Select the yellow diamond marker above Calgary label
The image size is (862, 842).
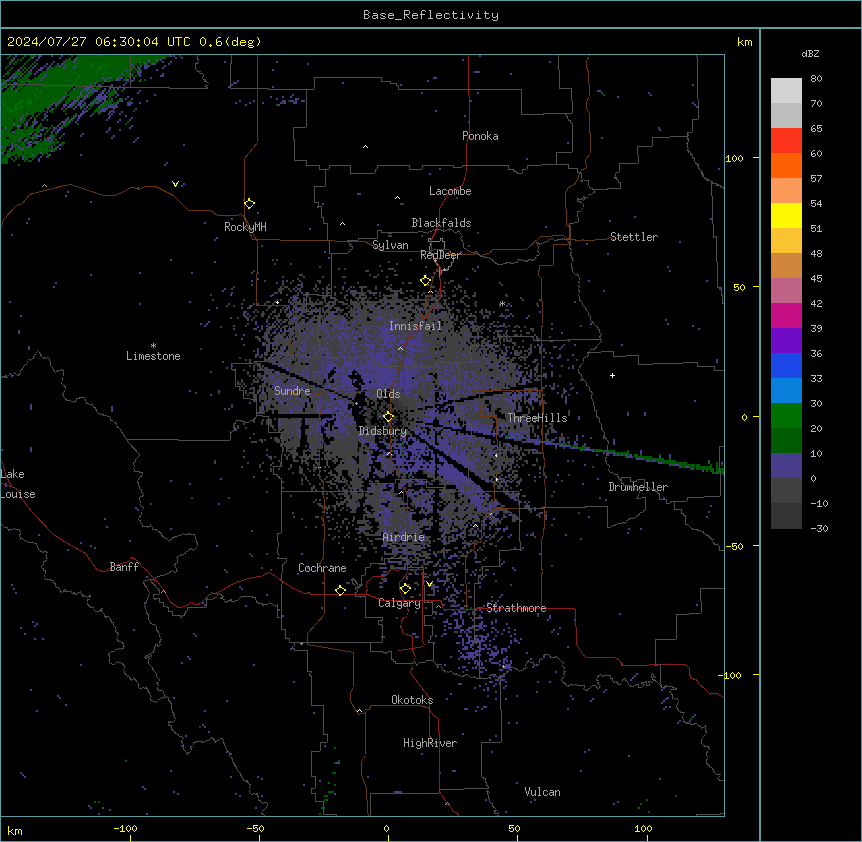coord(405,589)
